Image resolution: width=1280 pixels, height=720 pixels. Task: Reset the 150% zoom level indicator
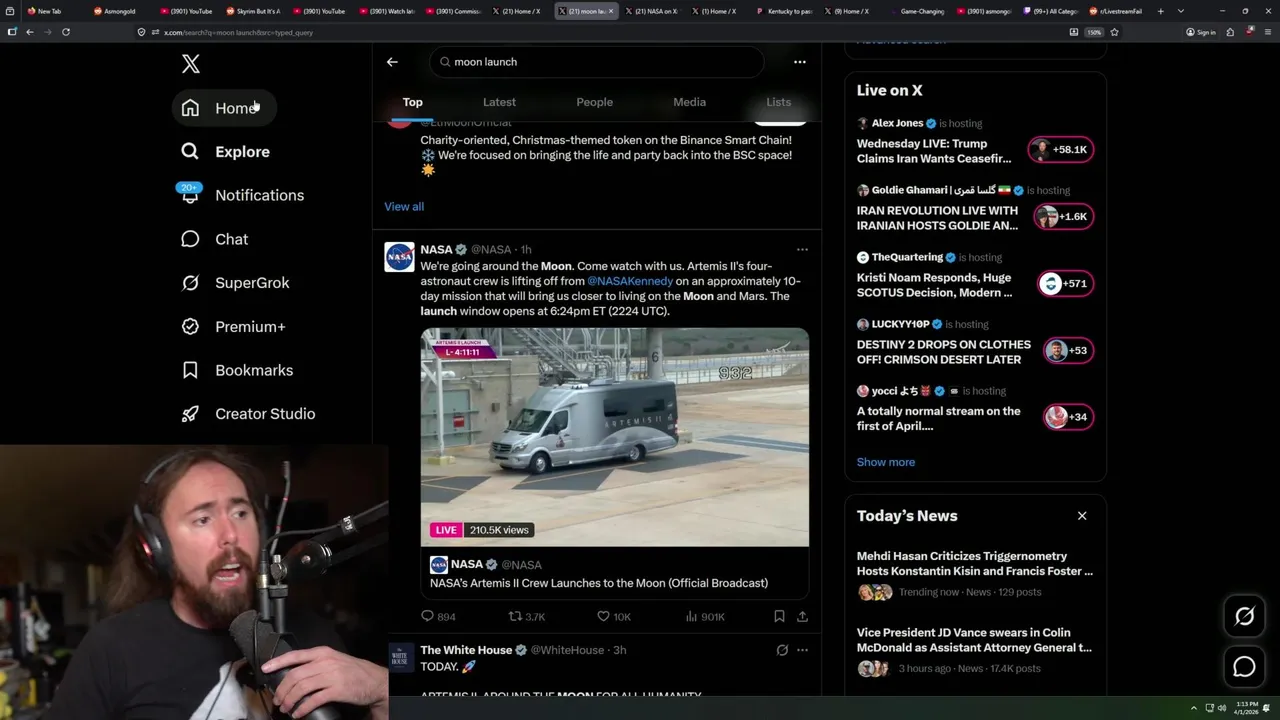1094,32
